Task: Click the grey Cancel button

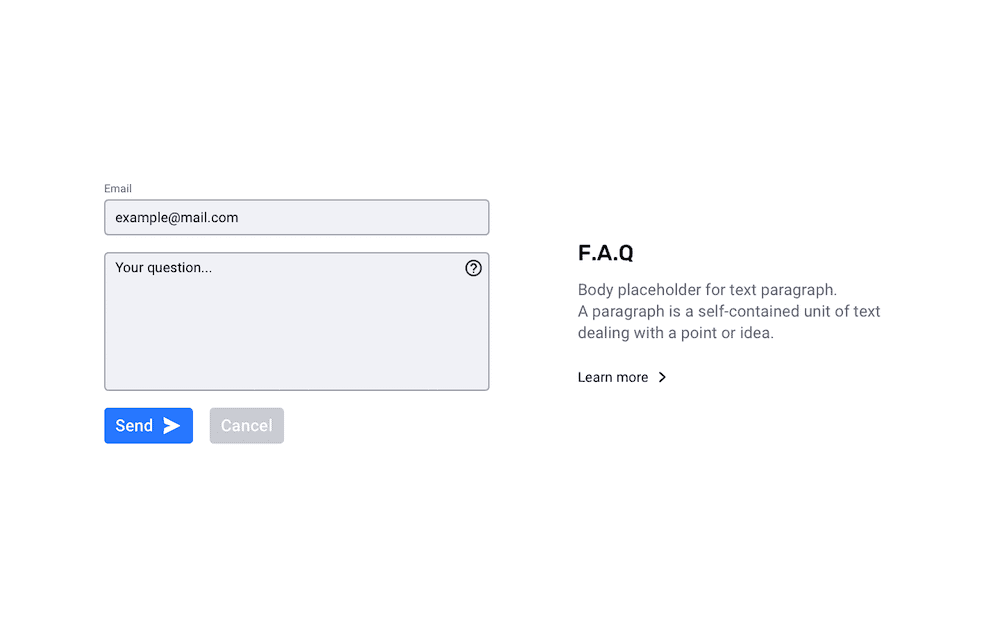Action: [247, 425]
